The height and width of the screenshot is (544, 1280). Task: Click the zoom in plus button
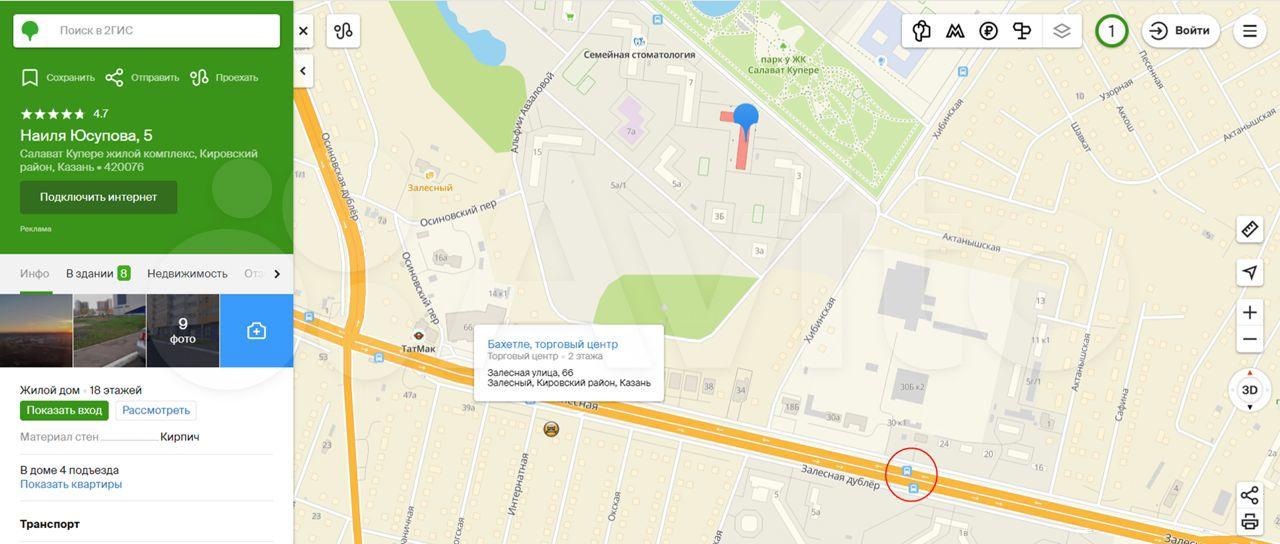[1249, 313]
